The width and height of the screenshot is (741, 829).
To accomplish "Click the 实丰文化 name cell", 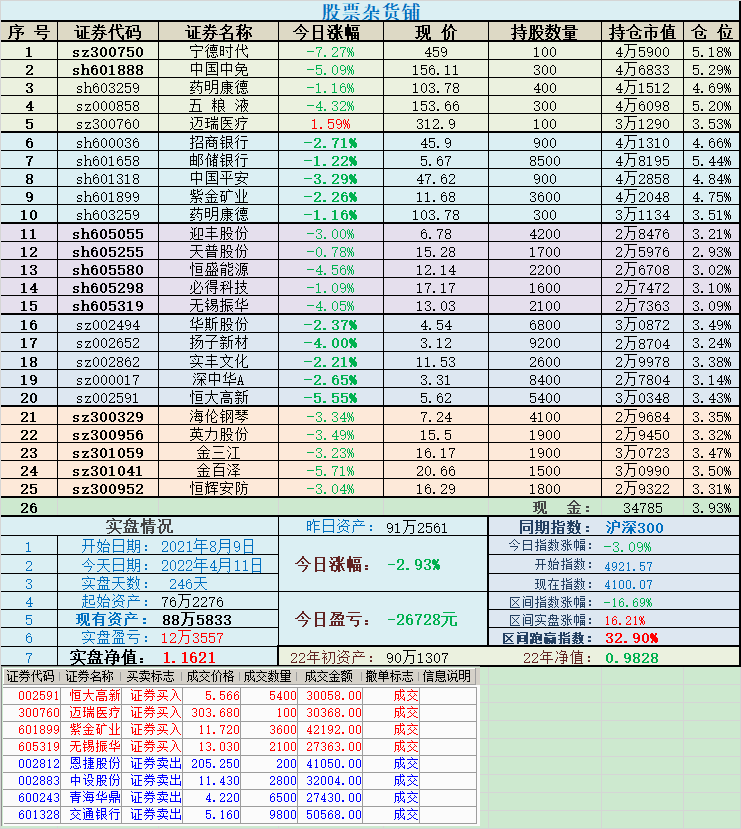I will coord(218,362).
